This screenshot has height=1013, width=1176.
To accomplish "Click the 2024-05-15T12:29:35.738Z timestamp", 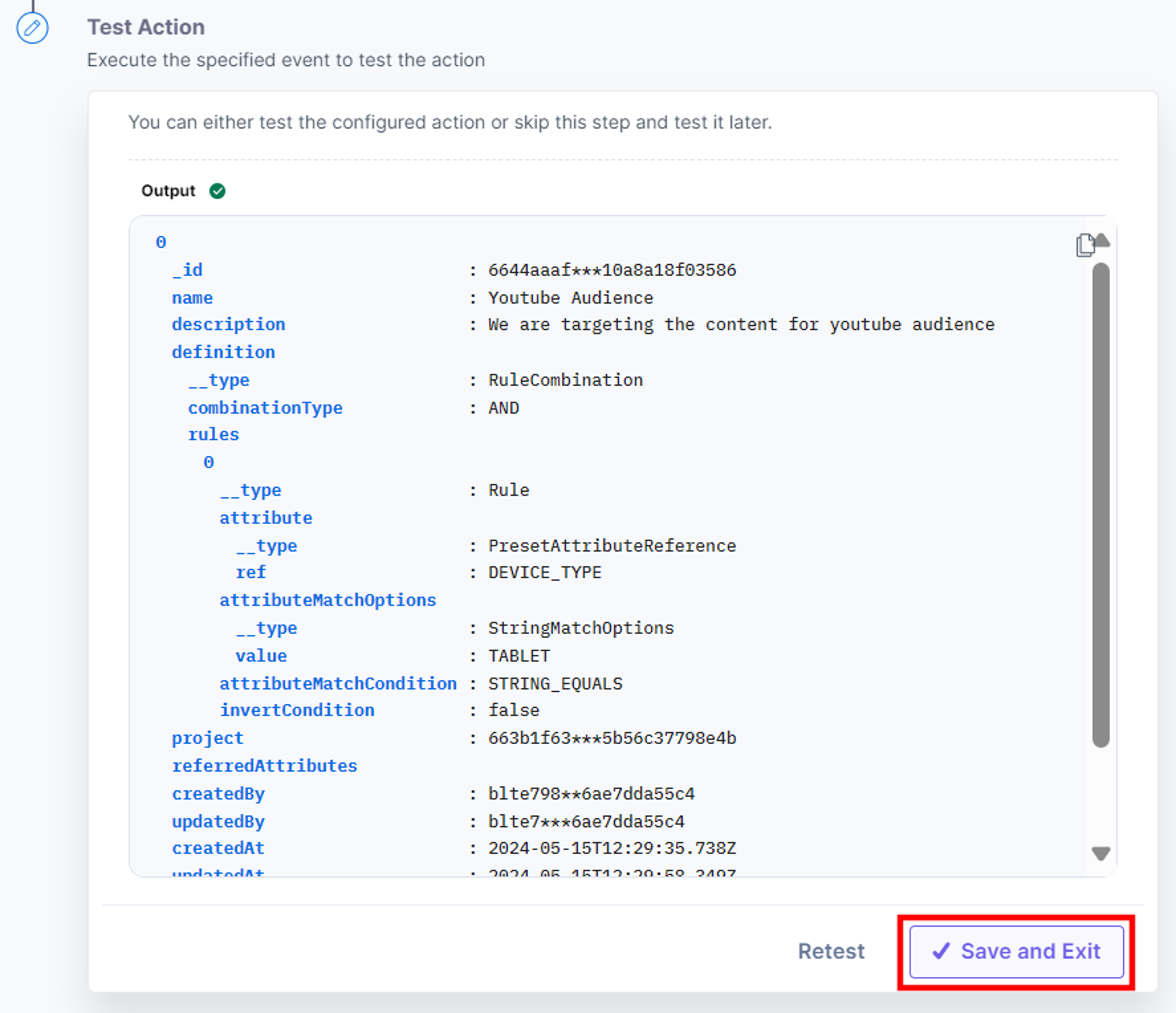I will pyautogui.click(x=612, y=848).
